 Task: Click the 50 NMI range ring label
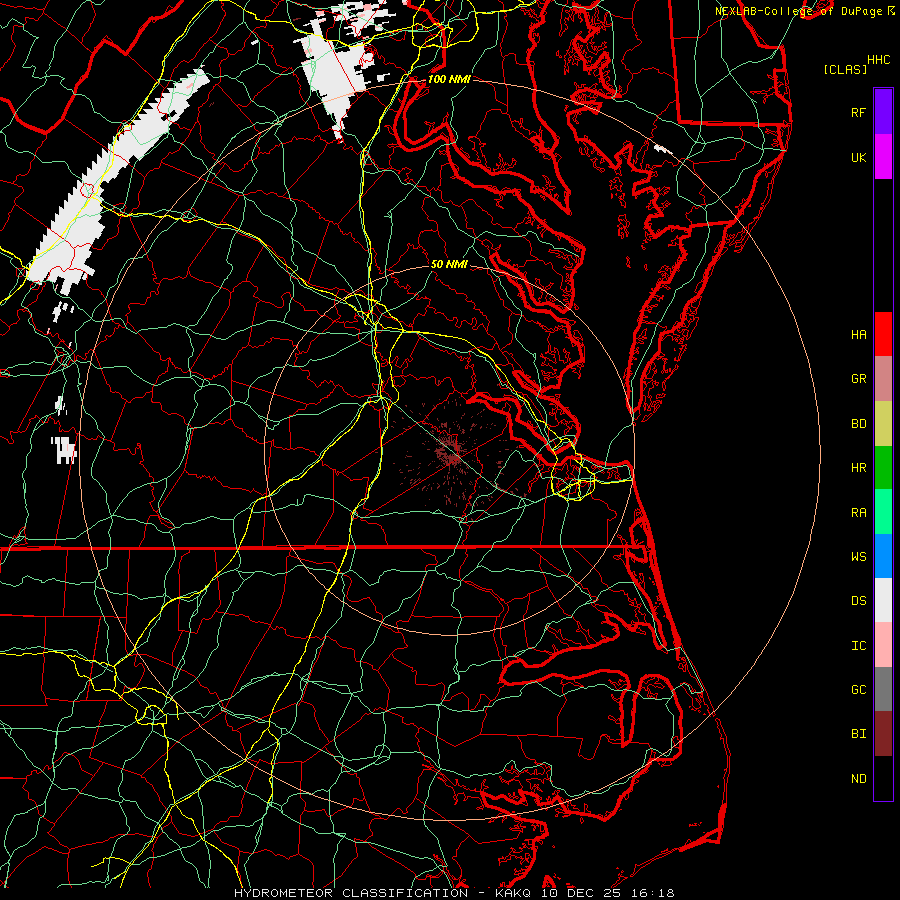(449, 264)
